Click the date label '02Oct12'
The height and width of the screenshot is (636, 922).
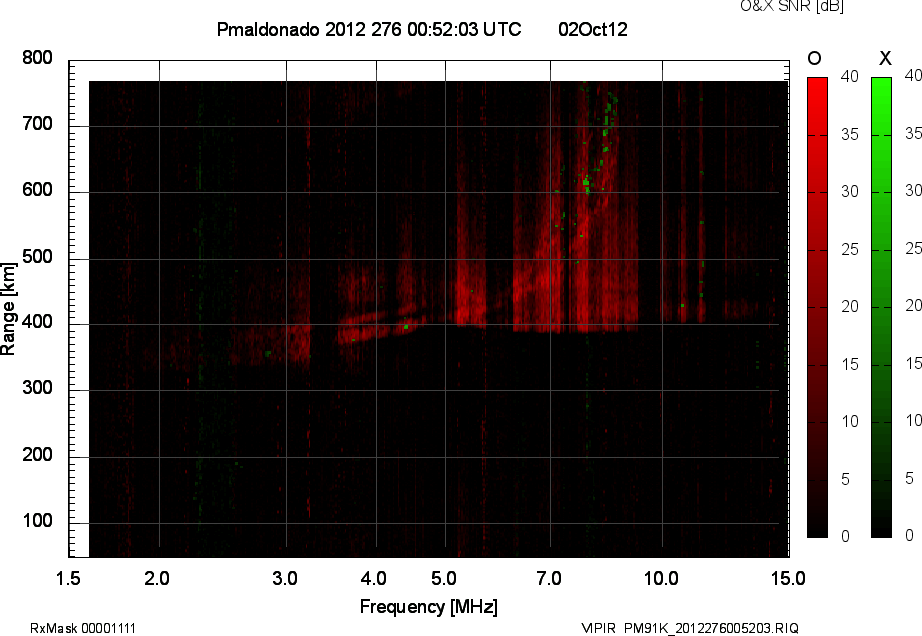(593, 29)
